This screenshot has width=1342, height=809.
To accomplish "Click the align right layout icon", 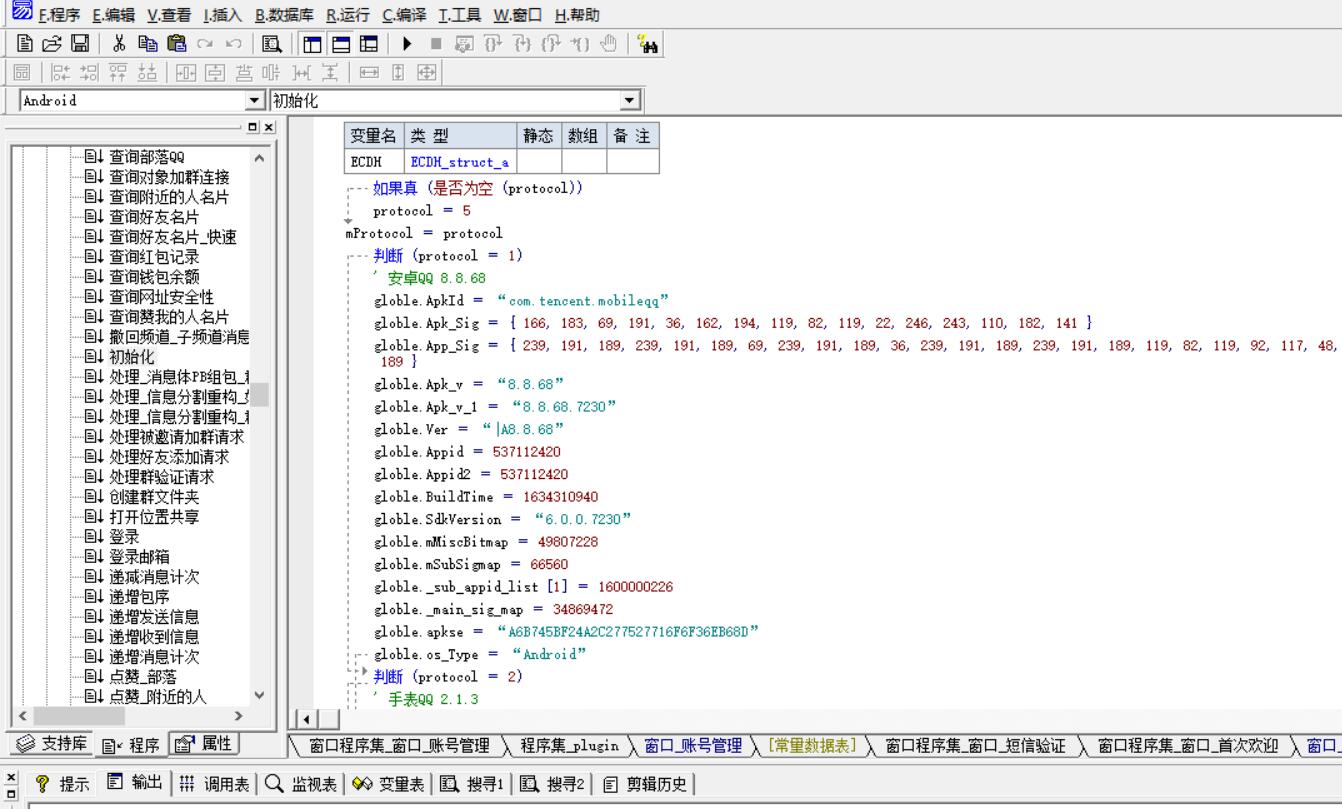I will pyautogui.click(x=90, y=72).
